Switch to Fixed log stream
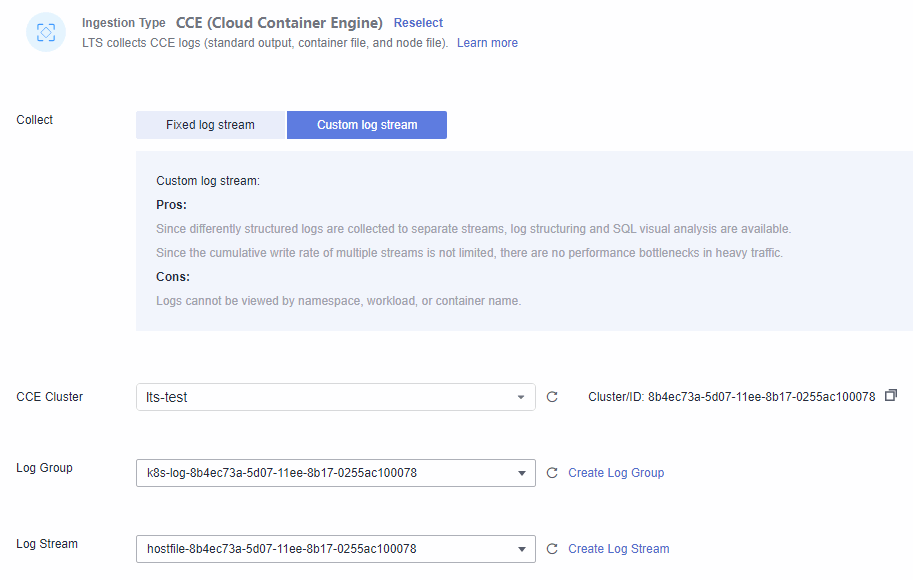The image size is (913, 580). pos(210,125)
